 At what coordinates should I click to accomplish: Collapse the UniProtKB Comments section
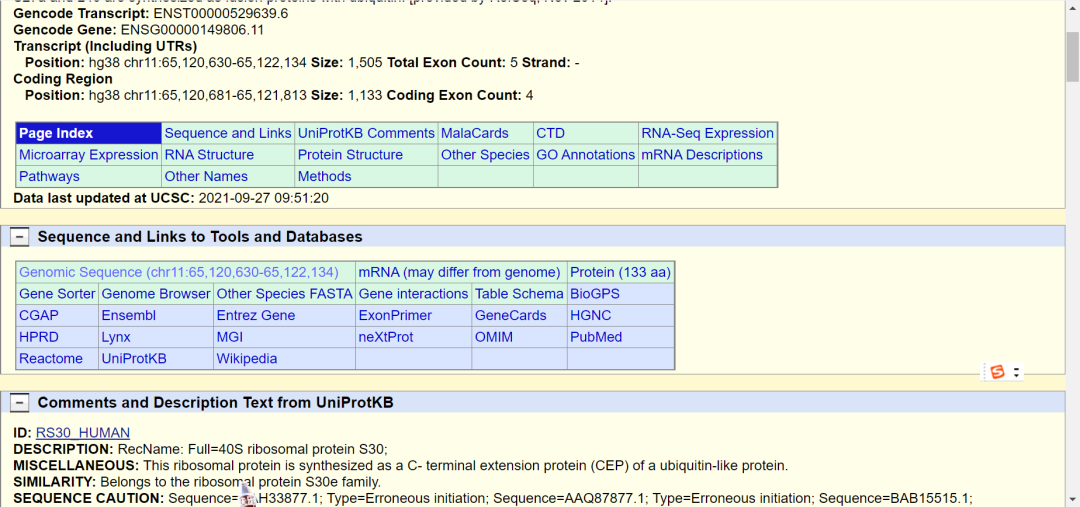pos(21,403)
